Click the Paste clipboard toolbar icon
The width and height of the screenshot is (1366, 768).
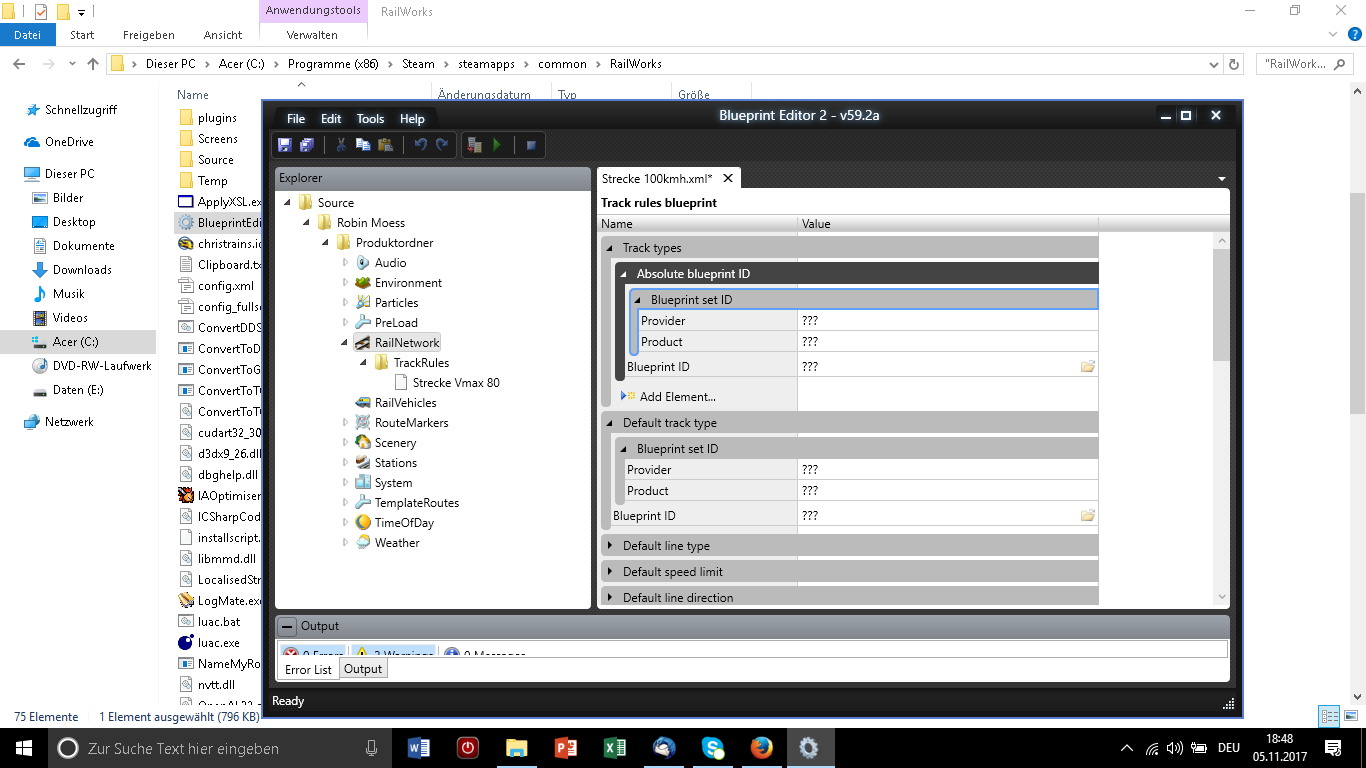[385, 145]
